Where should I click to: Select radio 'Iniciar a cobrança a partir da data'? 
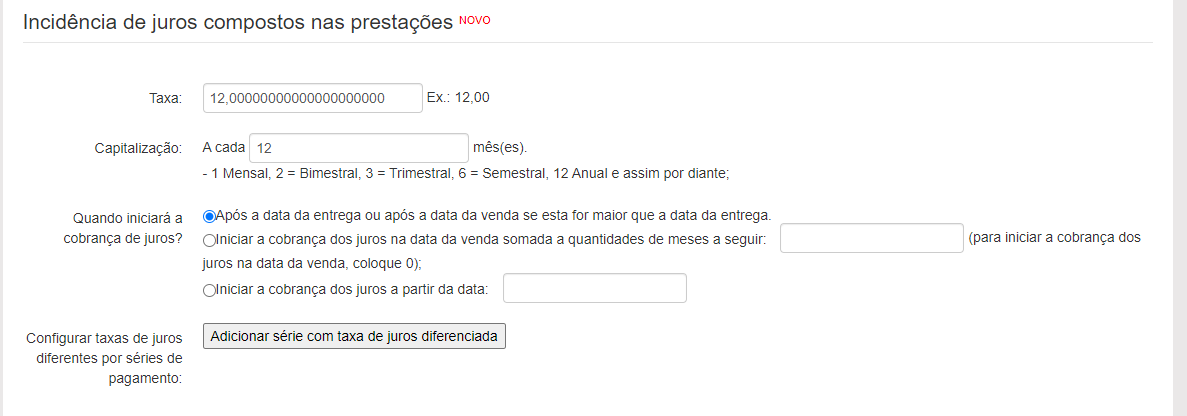pos(209,291)
